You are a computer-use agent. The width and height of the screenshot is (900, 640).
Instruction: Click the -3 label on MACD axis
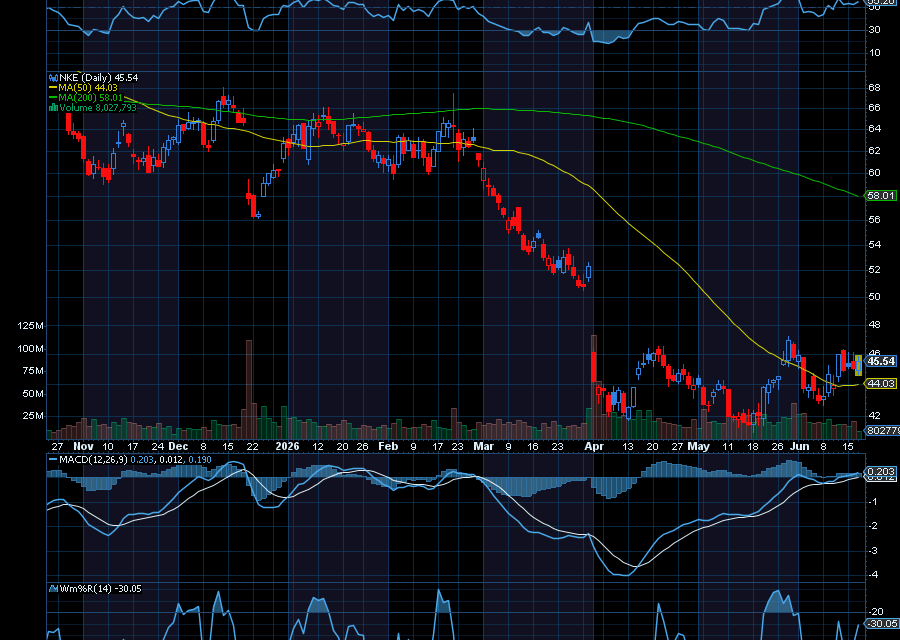click(x=872, y=550)
